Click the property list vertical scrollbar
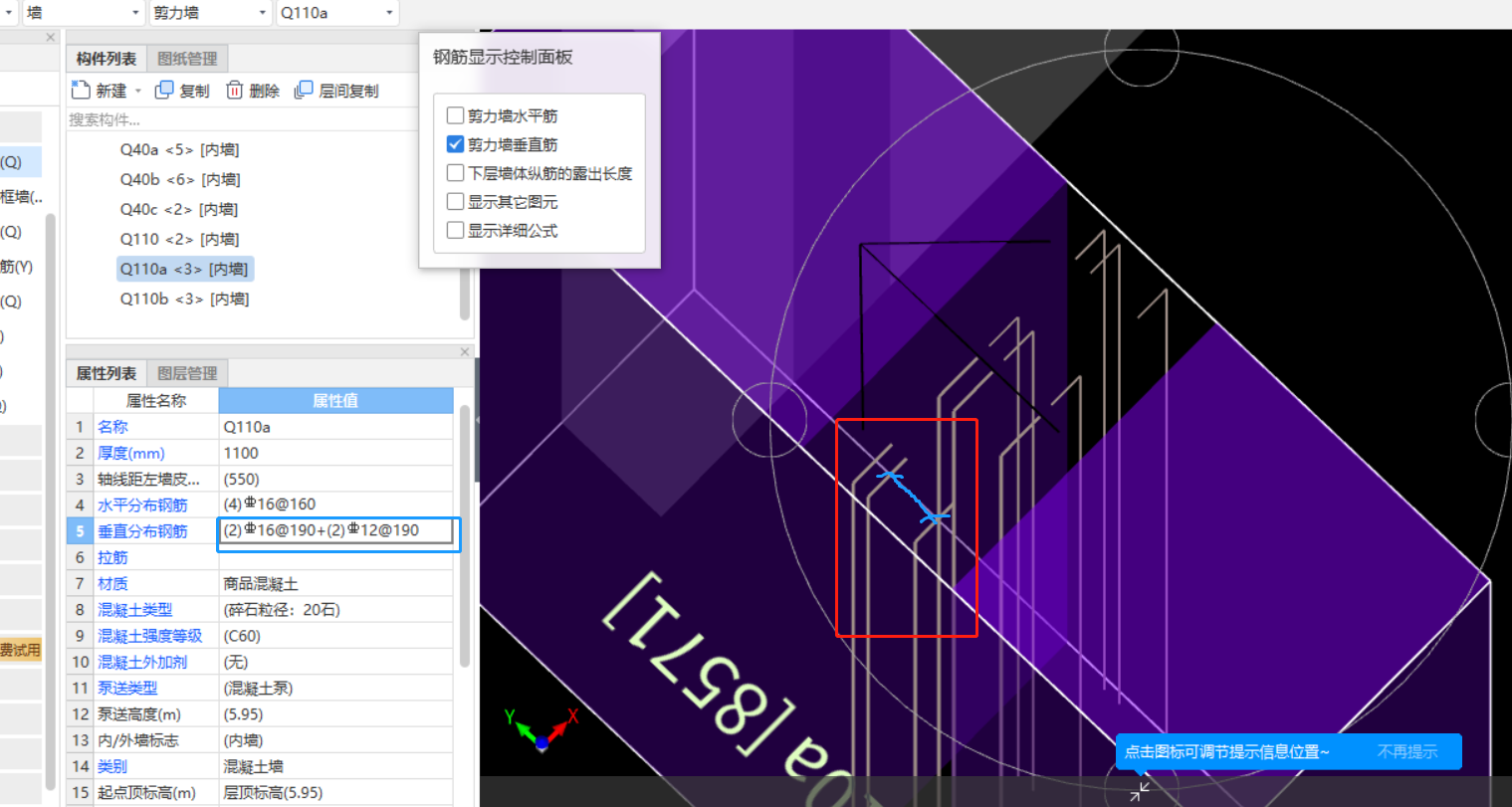1512x807 pixels. click(464, 535)
